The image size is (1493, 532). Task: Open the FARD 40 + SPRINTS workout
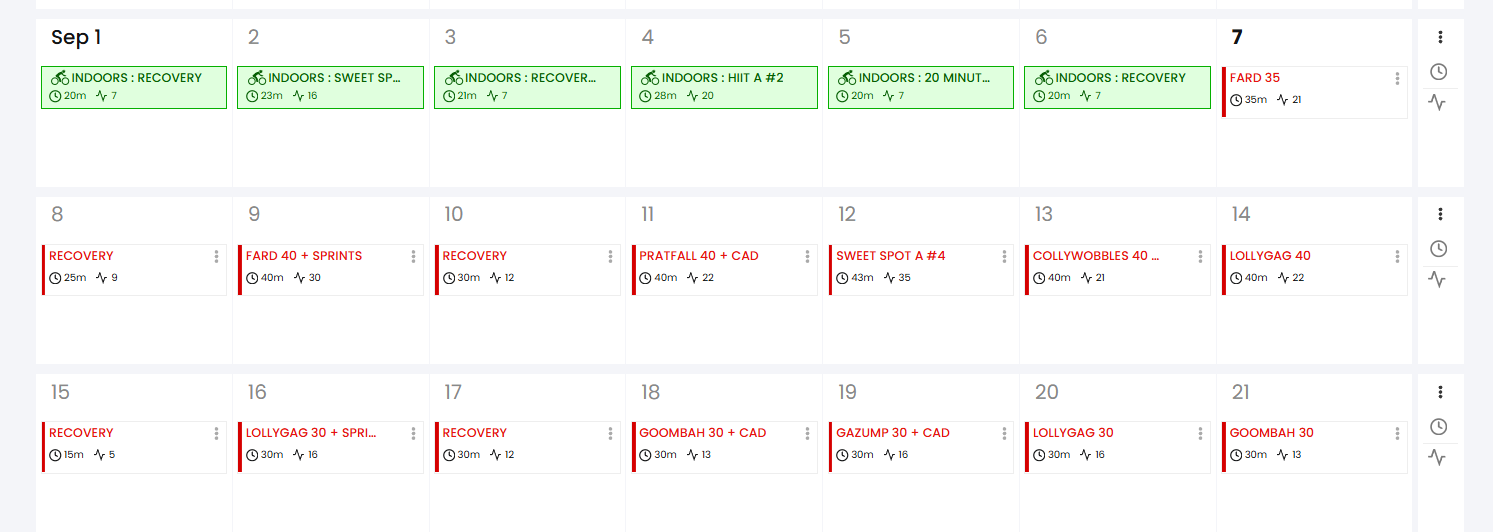[x=304, y=256]
